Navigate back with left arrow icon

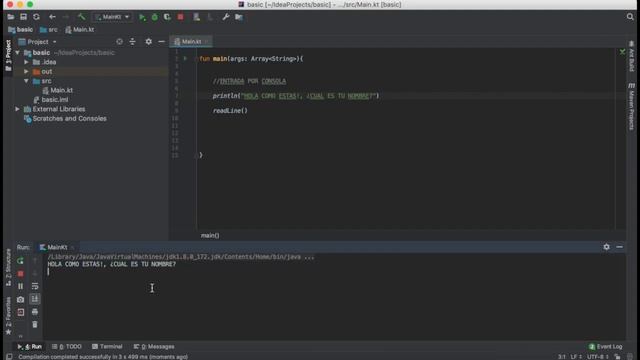tap(52, 17)
